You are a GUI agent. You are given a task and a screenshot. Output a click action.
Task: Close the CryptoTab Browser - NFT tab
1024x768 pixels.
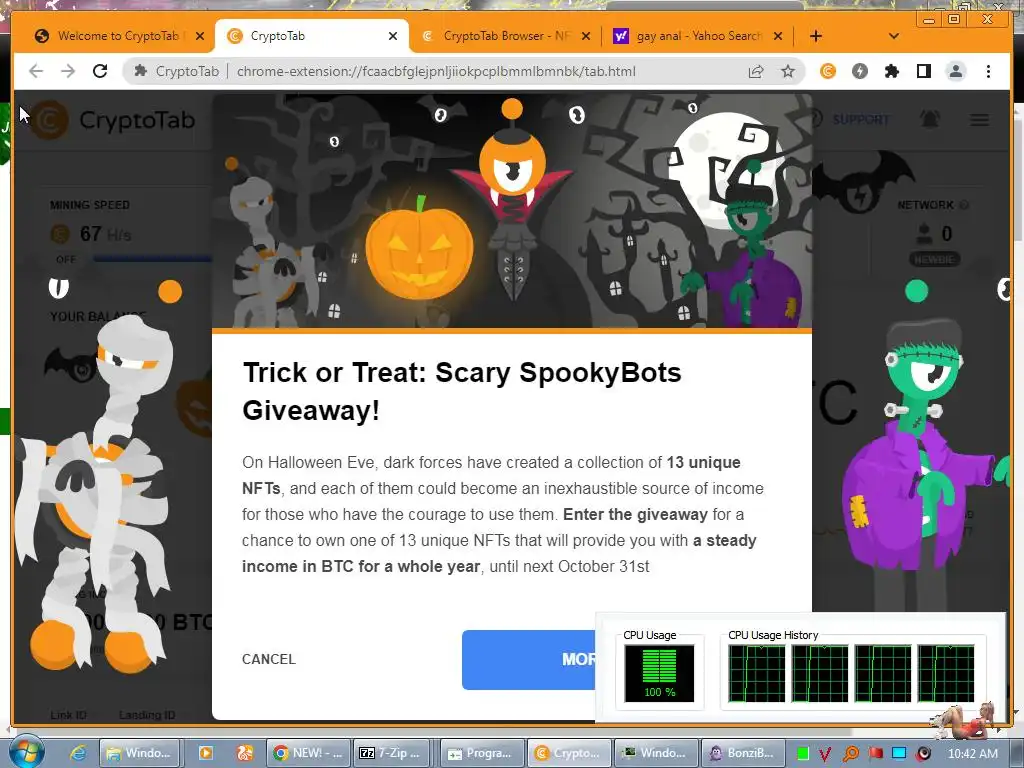click(x=586, y=36)
